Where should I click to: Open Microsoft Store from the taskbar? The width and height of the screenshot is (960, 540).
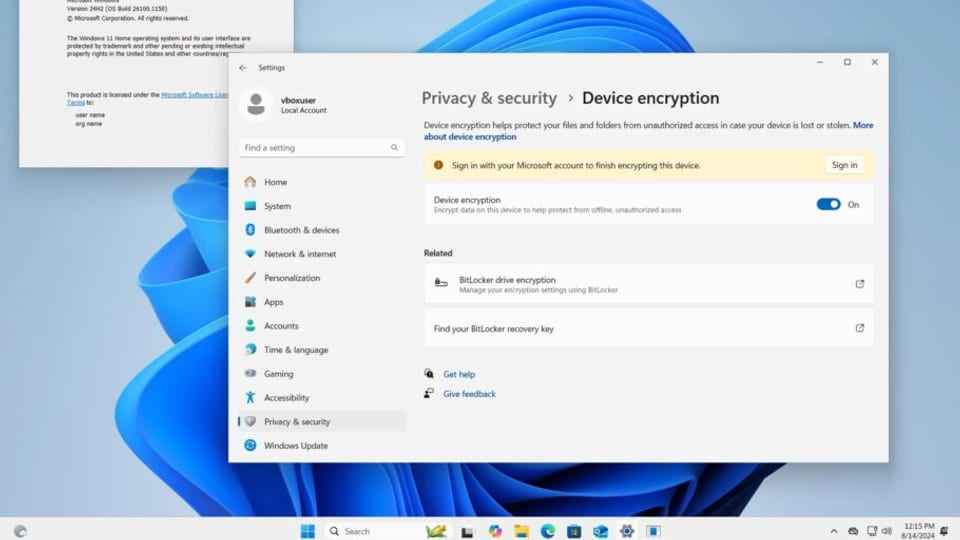(574, 531)
